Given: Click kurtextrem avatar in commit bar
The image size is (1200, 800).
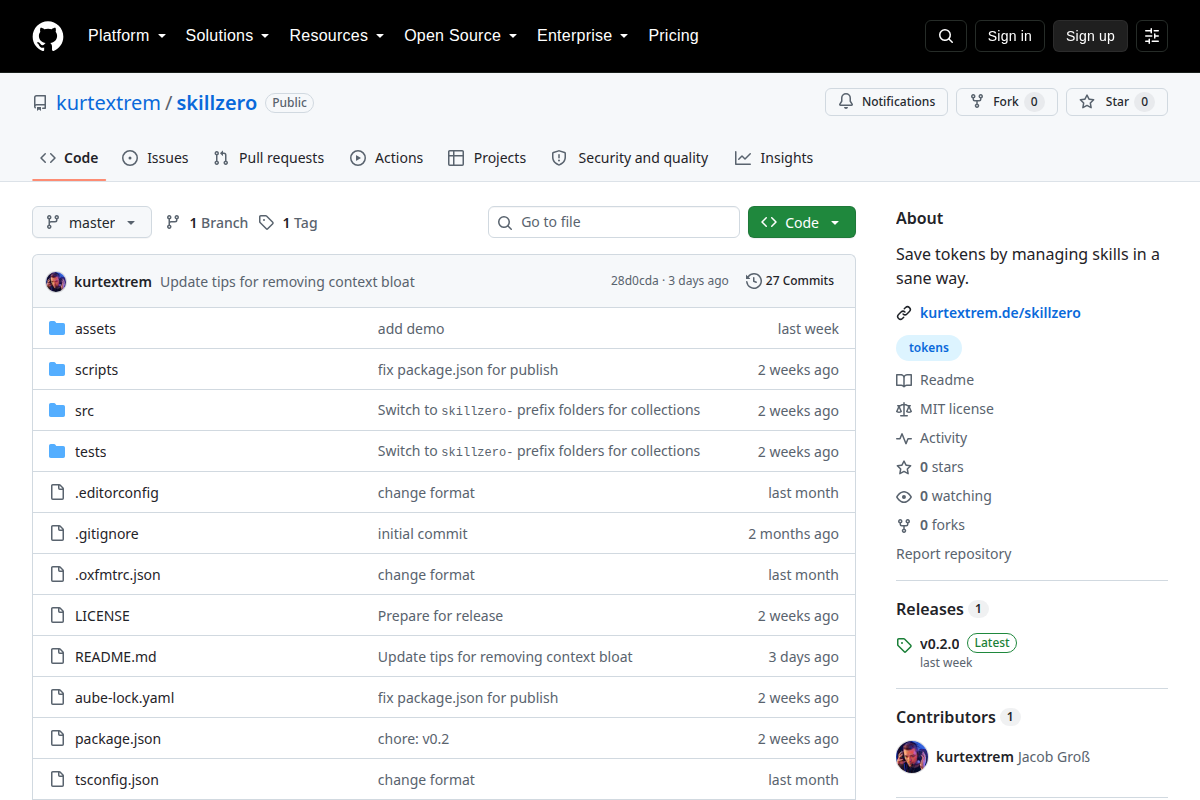Looking at the screenshot, I should (56, 281).
